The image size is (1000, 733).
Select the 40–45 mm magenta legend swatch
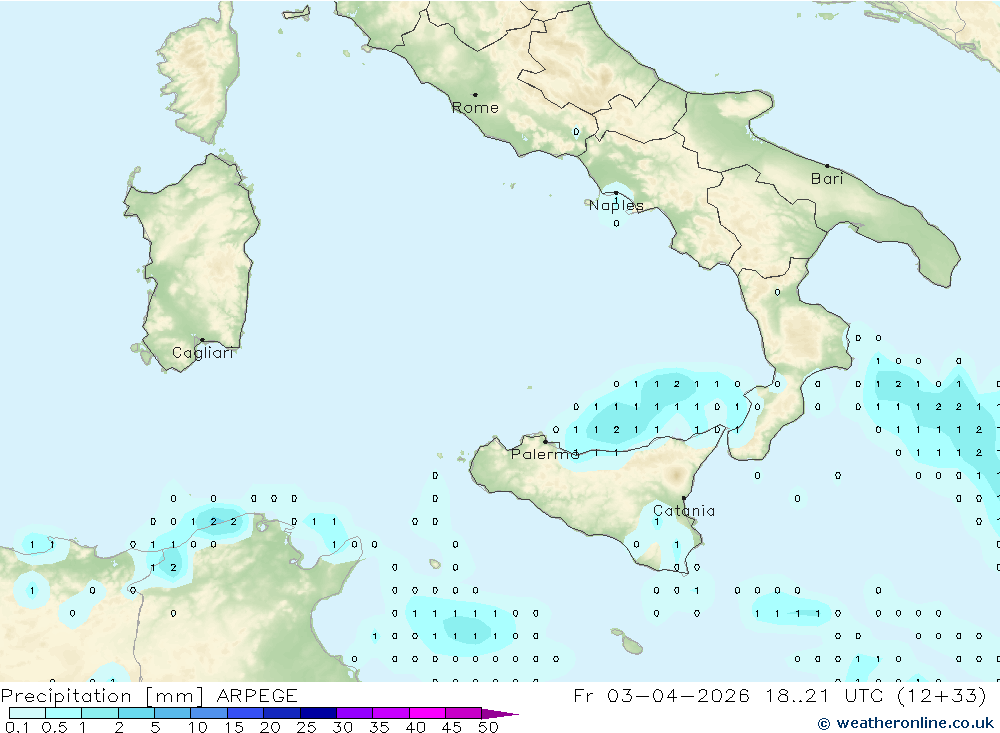(x=427, y=713)
